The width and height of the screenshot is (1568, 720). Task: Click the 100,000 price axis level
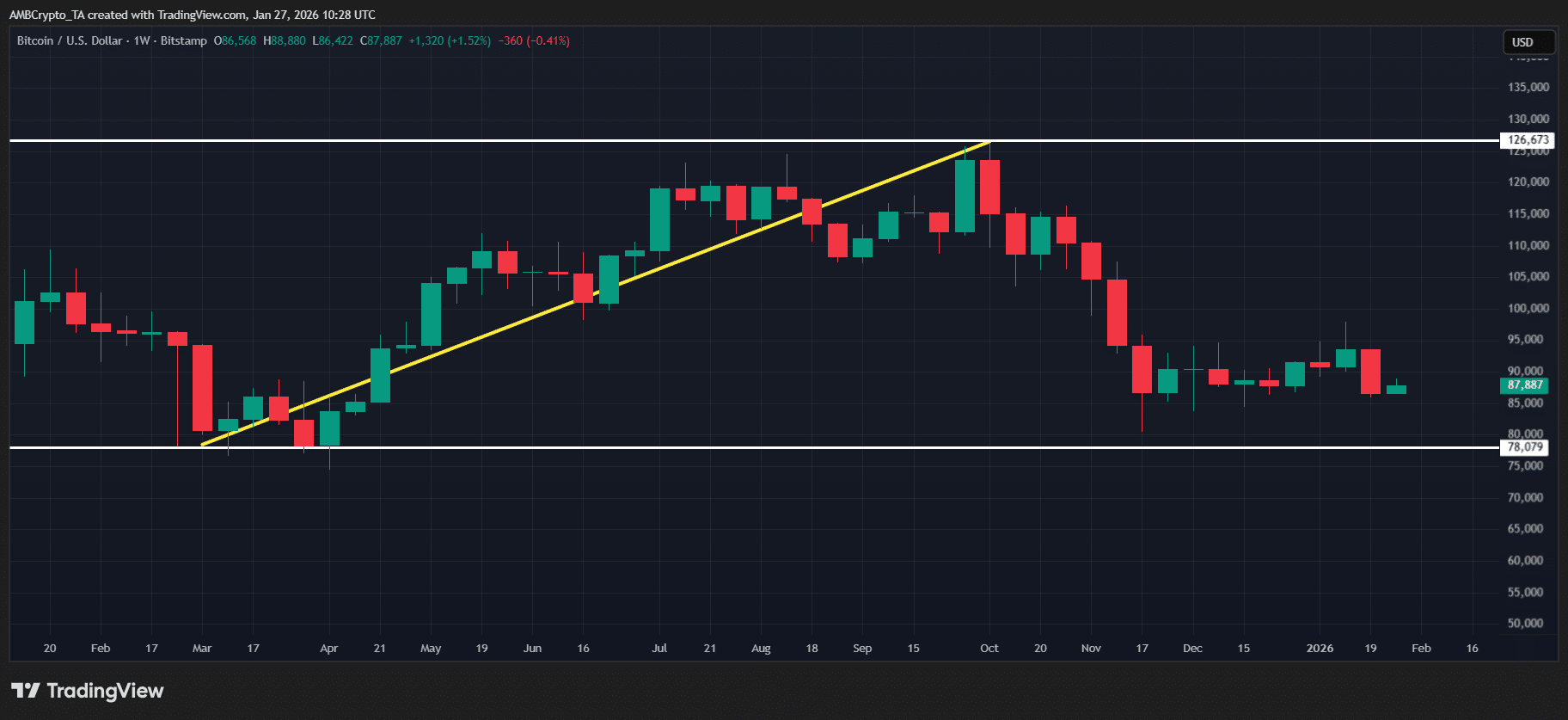pyautogui.click(x=1528, y=308)
